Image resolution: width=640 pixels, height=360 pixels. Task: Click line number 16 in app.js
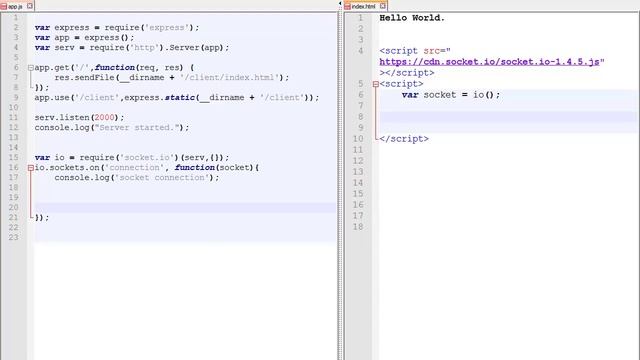(x=13, y=167)
